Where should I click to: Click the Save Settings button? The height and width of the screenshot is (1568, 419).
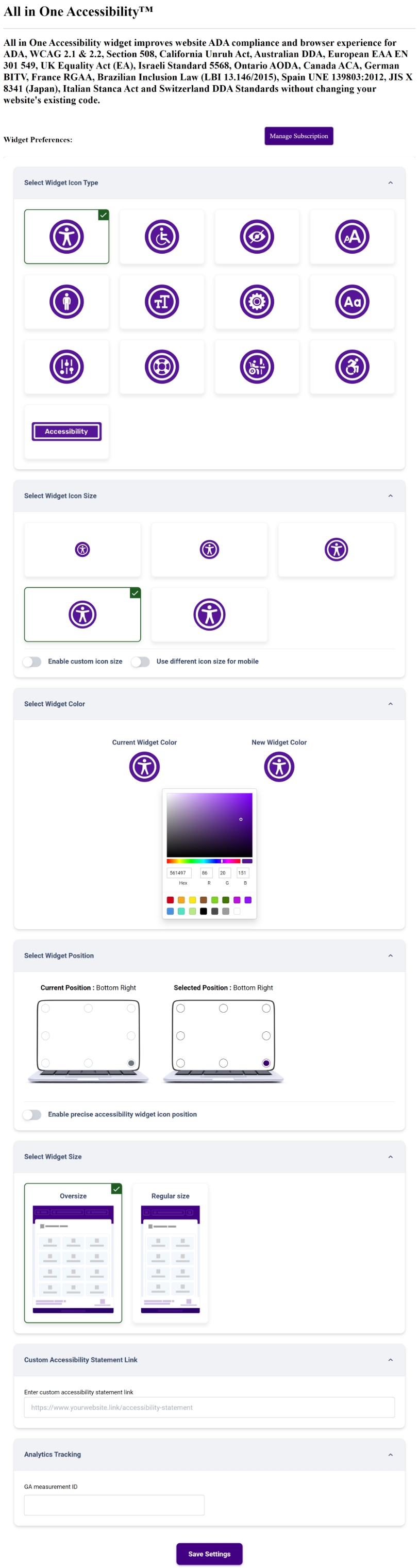click(209, 1554)
